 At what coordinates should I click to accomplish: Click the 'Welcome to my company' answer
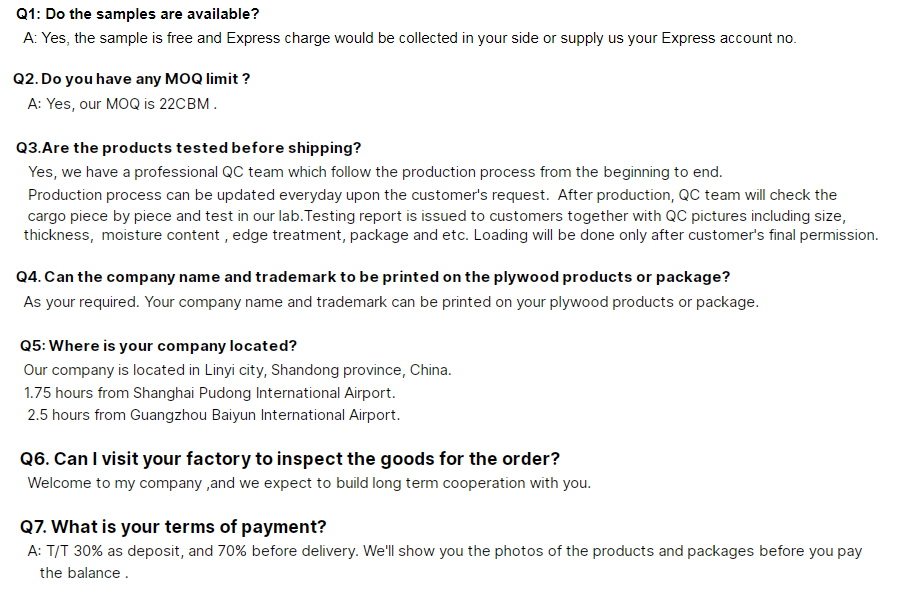[x=309, y=483]
